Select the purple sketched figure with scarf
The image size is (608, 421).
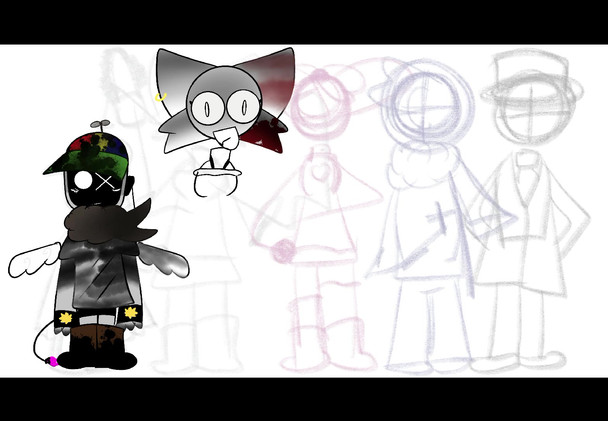(x=434, y=217)
